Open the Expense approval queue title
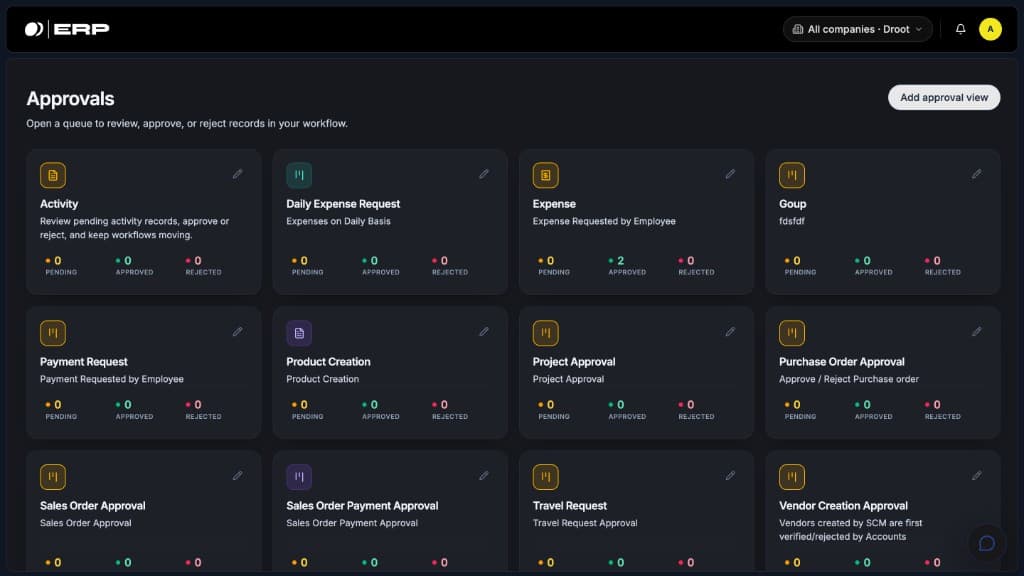Screen dimensions: 1024x576 554,204
